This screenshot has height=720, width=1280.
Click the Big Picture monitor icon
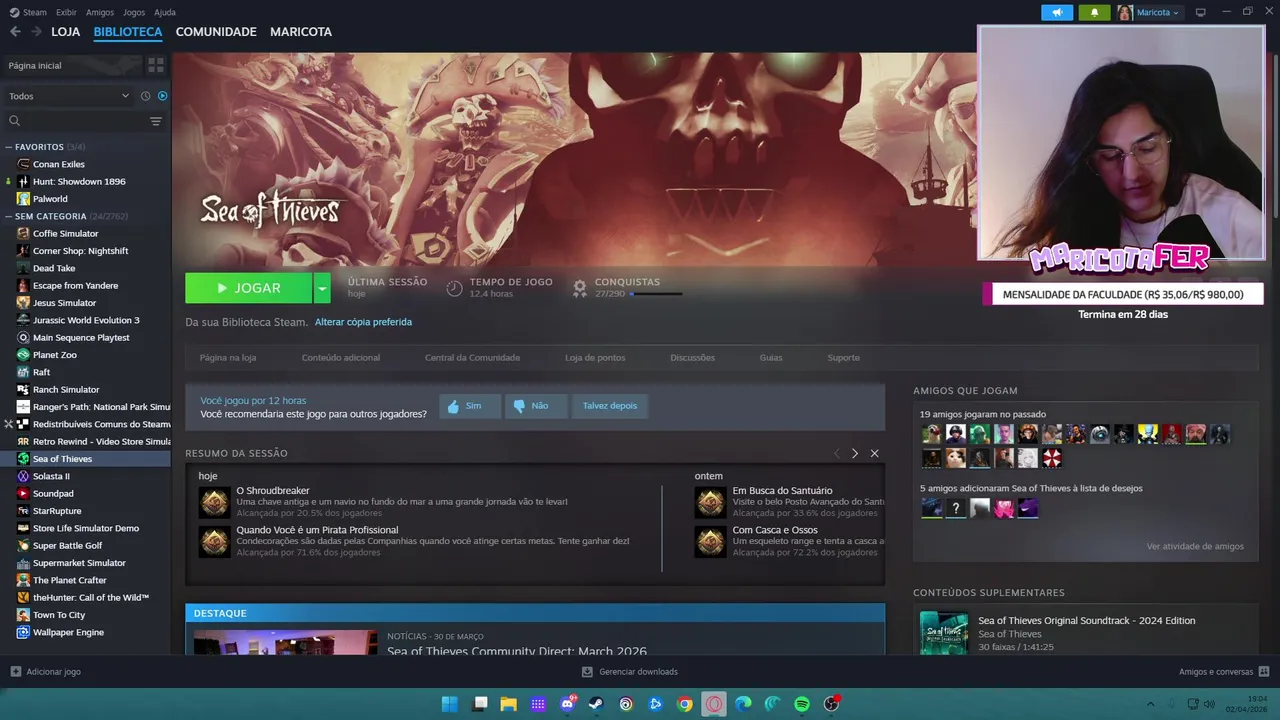coord(1201,12)
